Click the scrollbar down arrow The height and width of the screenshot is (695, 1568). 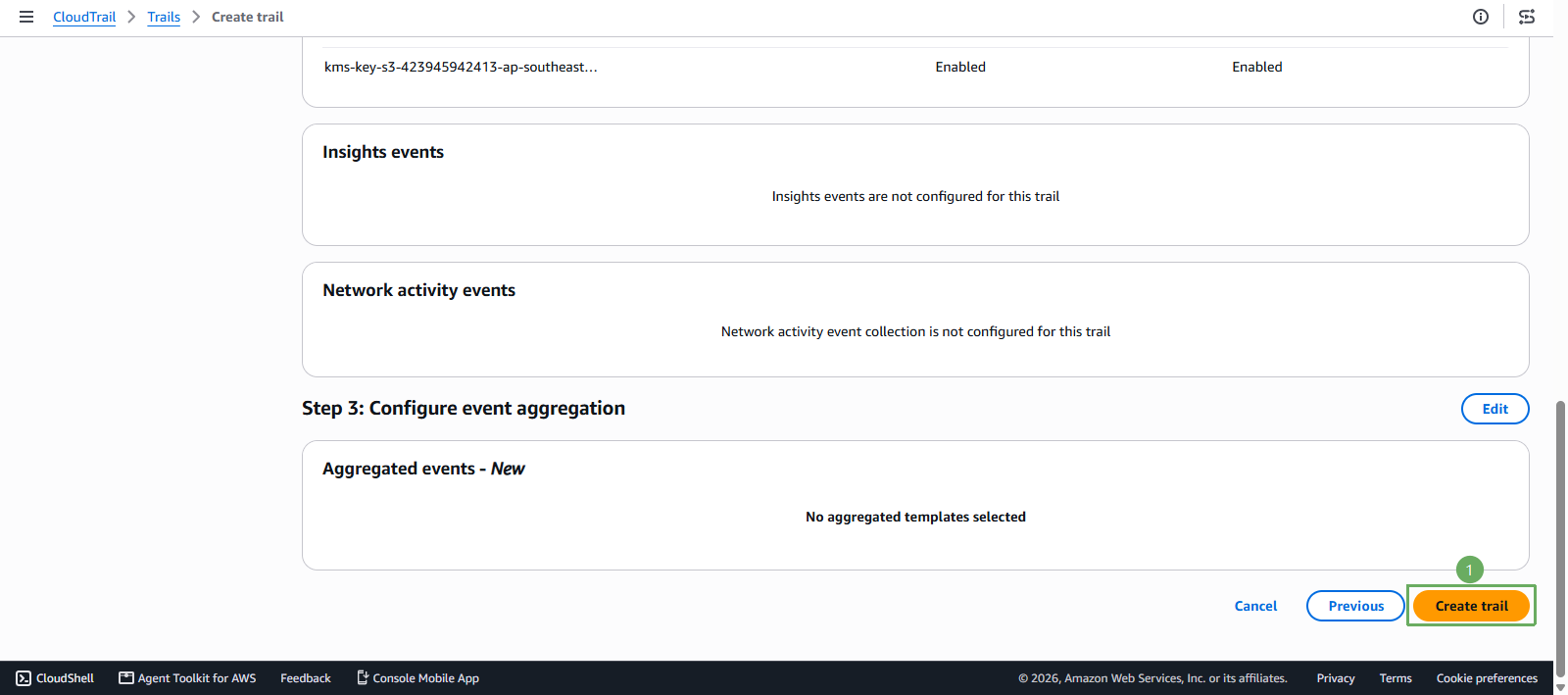tap(1560, 686)
